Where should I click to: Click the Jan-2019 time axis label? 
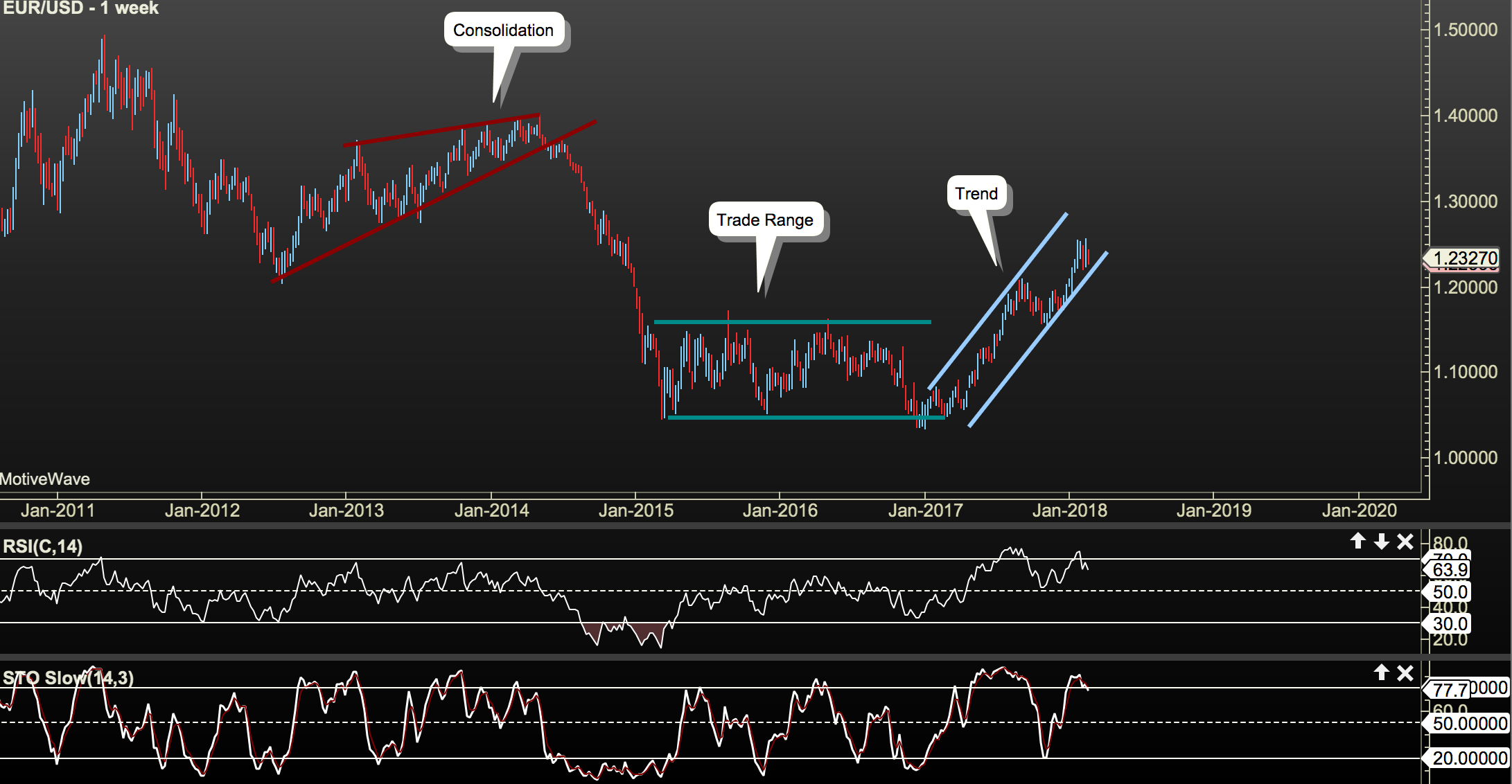coord(1214,510)
